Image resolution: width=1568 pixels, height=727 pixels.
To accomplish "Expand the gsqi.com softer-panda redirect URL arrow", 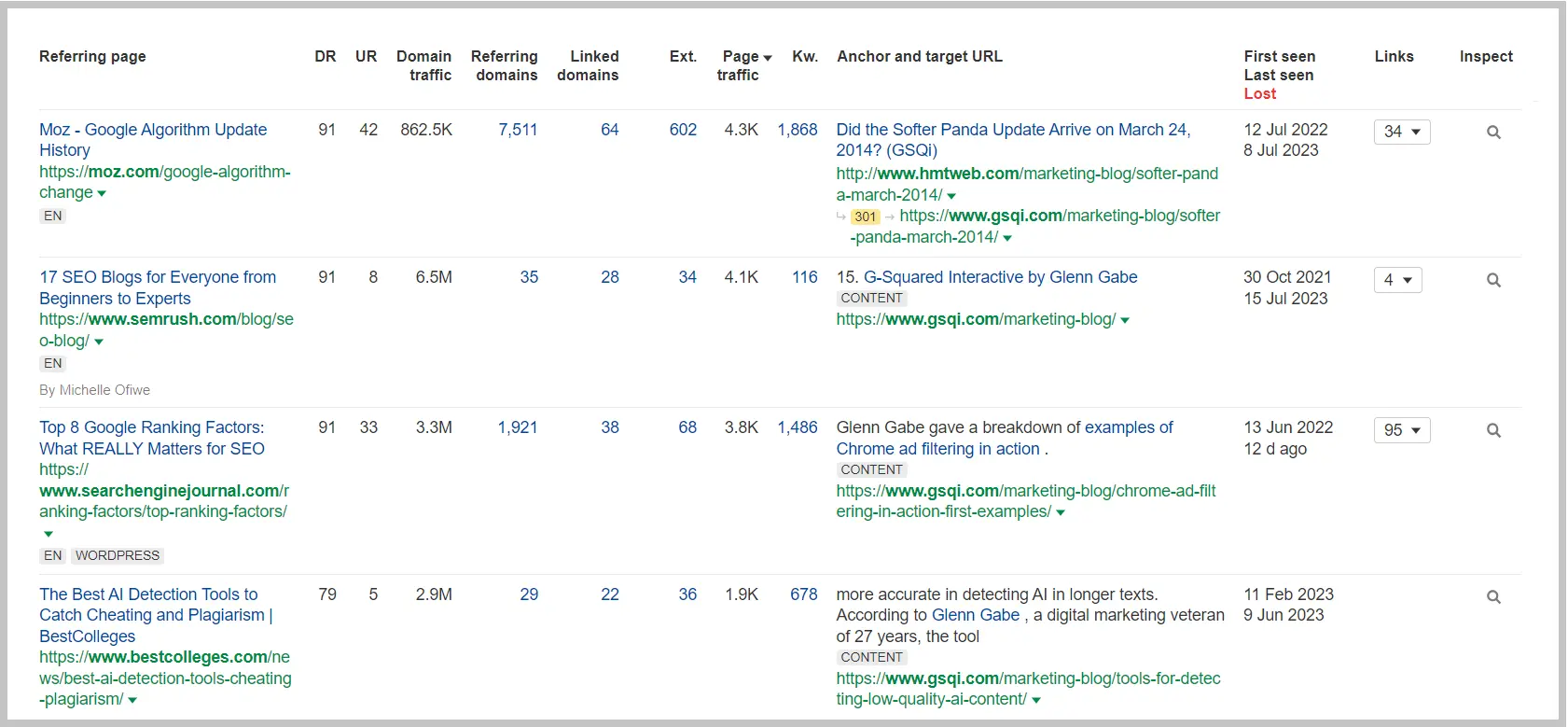I will [x=1007, y=238].
